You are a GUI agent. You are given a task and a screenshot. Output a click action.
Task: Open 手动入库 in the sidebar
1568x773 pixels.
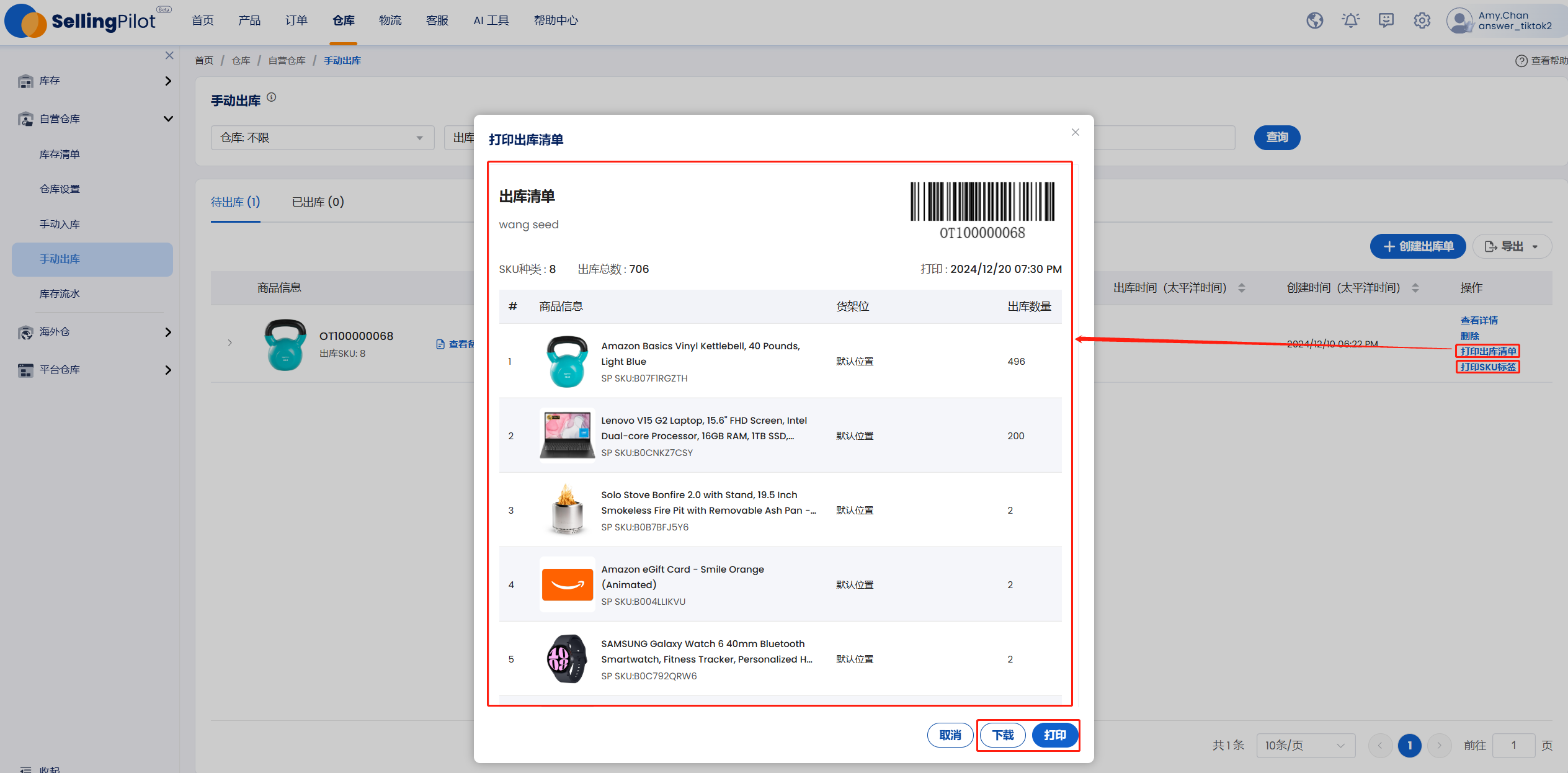click(60, 225)
